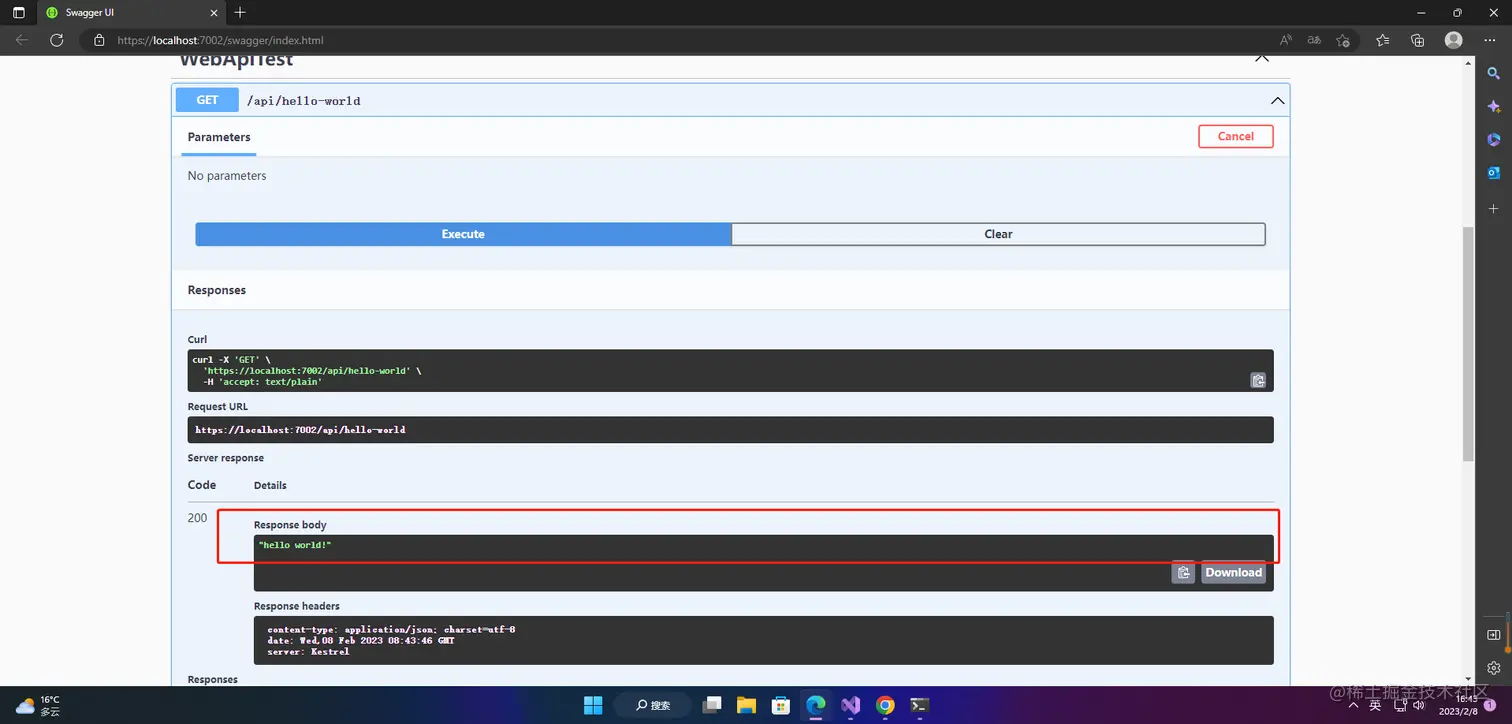Screen dimensions: 1512x724
Task: Click the address bar URL field
Action: tap(680, 40)
